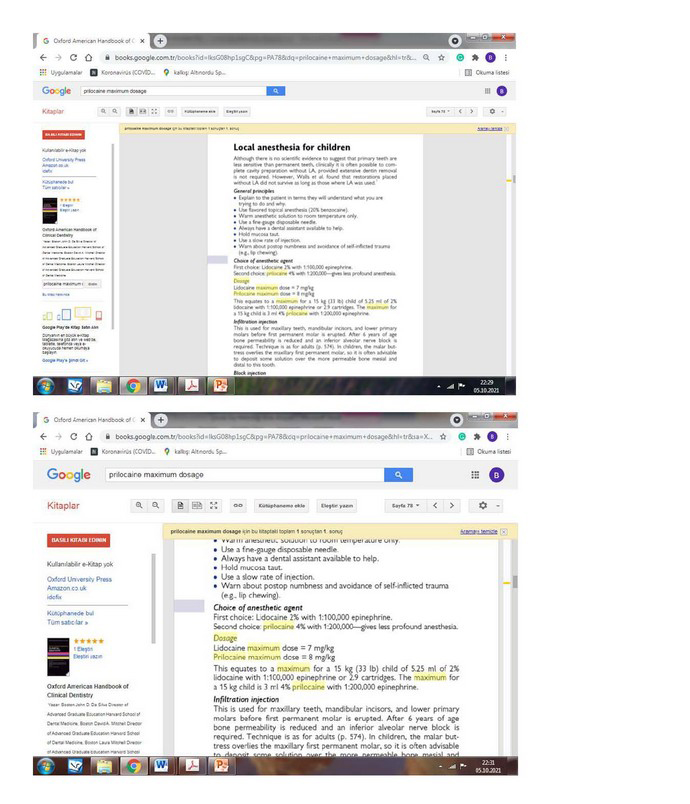
Task: Go to next page arrow in upper window
Action: coord(472,111)
